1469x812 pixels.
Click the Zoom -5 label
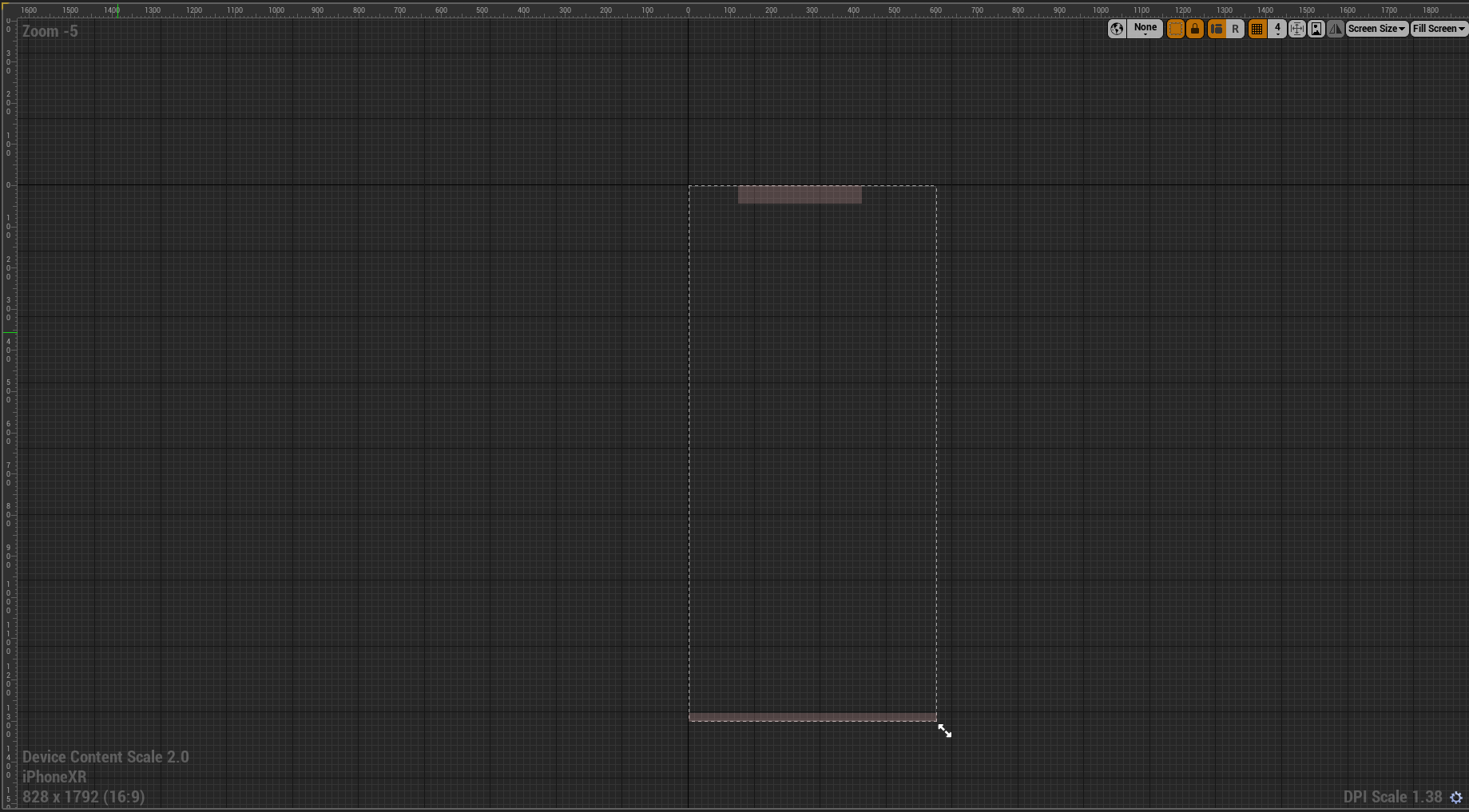pos(50,32)
